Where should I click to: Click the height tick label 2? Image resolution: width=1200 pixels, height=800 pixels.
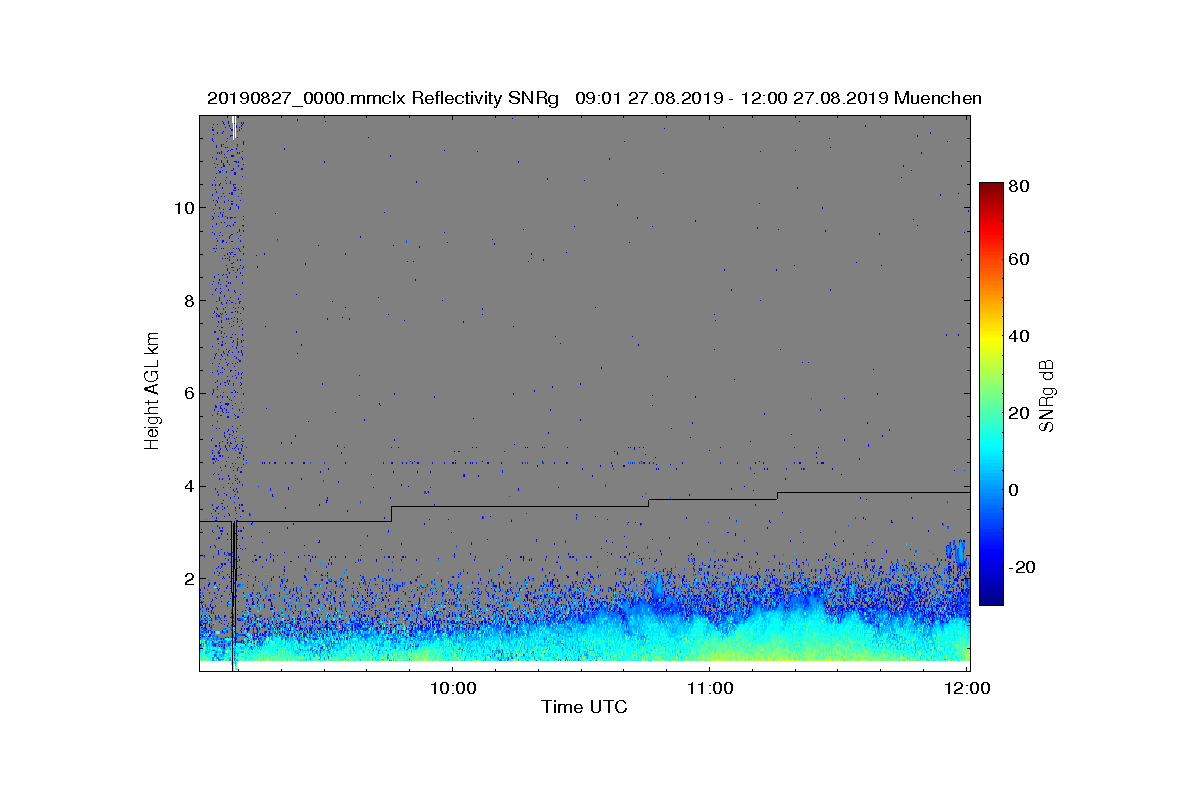187,579
